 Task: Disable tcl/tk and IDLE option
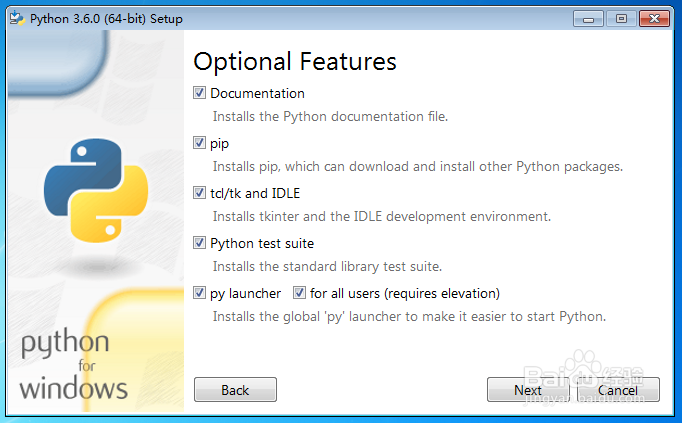coord(200,193)
